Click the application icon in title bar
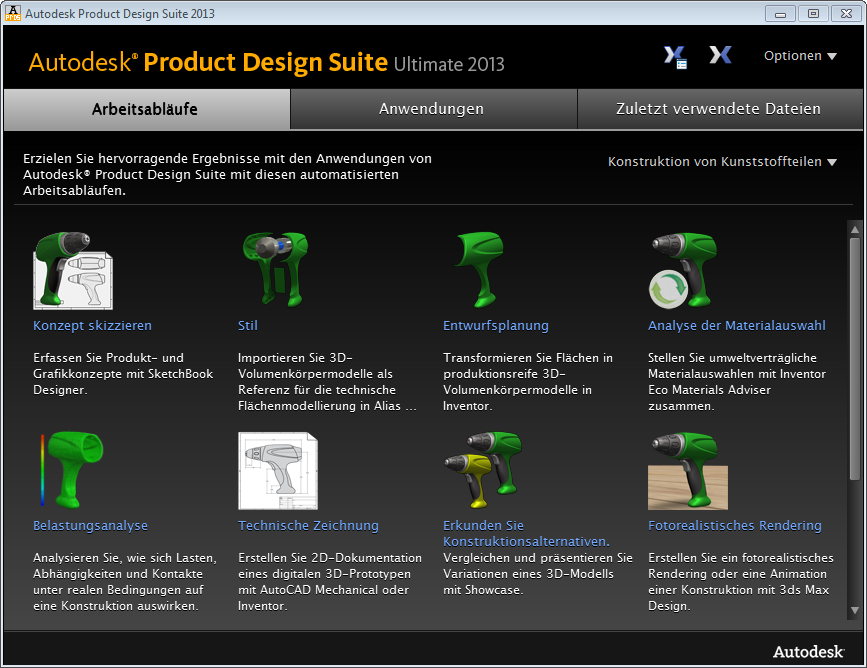867x668 pixels. [x=12, y=14]
